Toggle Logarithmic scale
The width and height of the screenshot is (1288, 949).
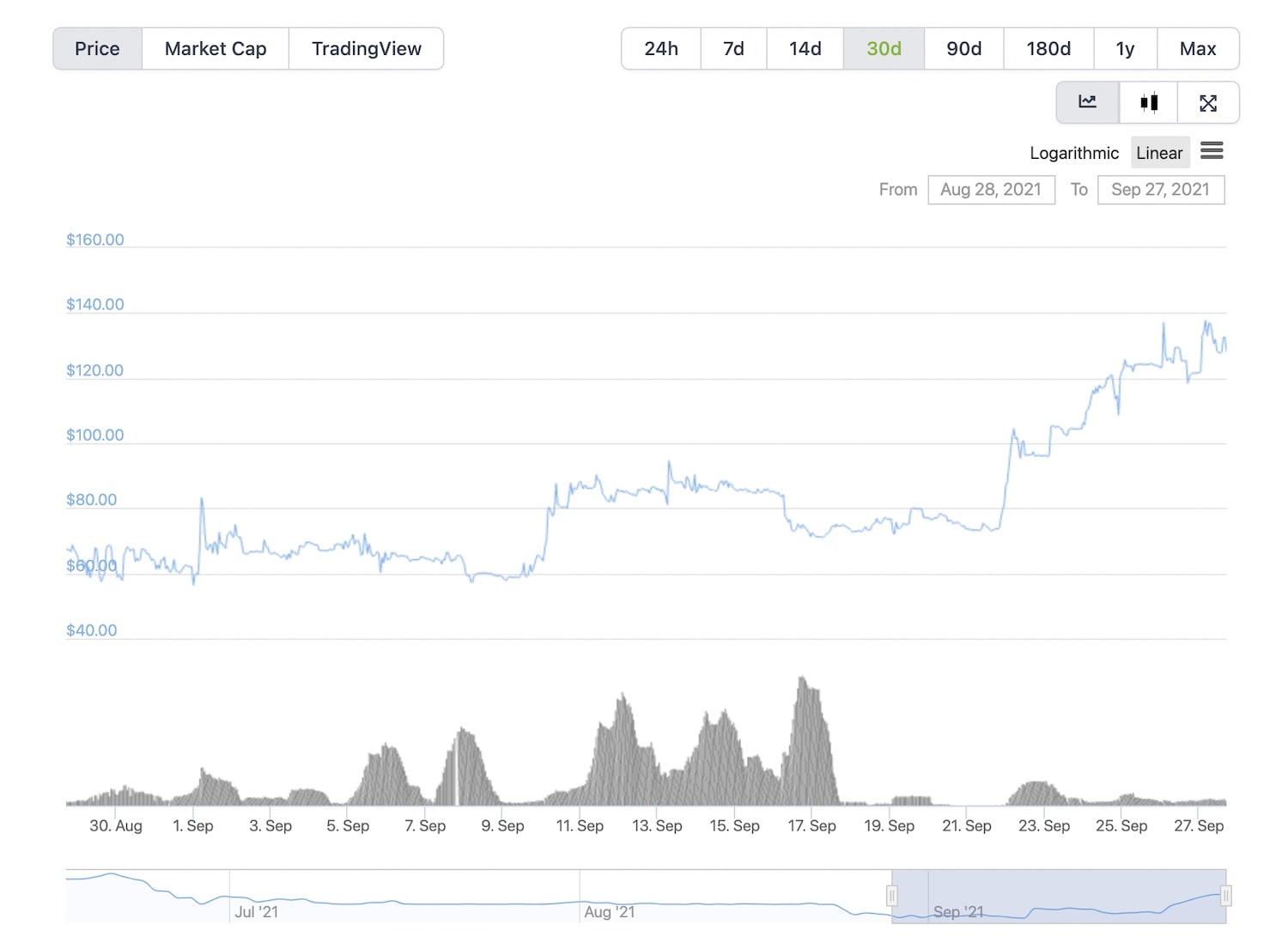coord(1074,153)
